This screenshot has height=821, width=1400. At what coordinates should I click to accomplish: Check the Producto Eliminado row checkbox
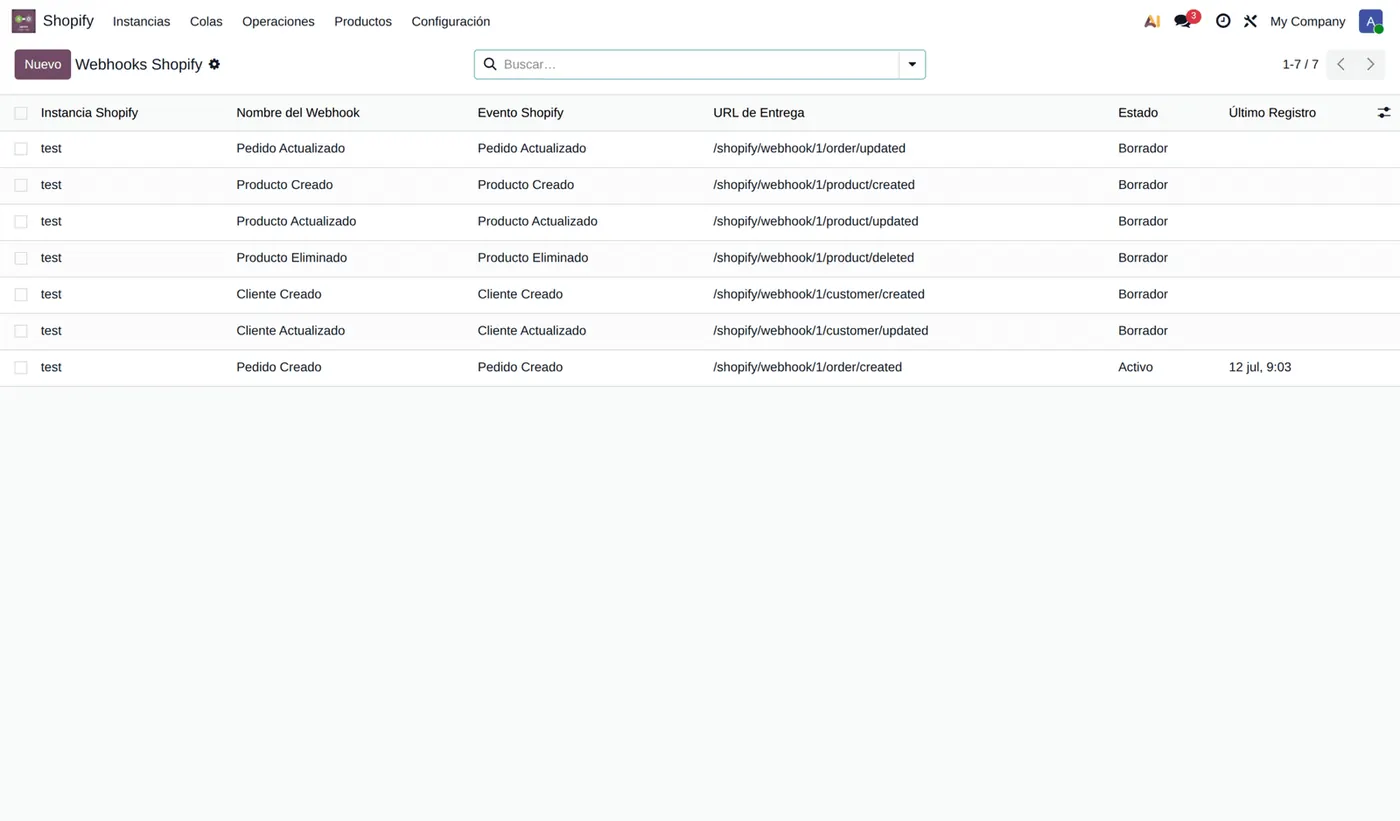click(x=21, y=258)
